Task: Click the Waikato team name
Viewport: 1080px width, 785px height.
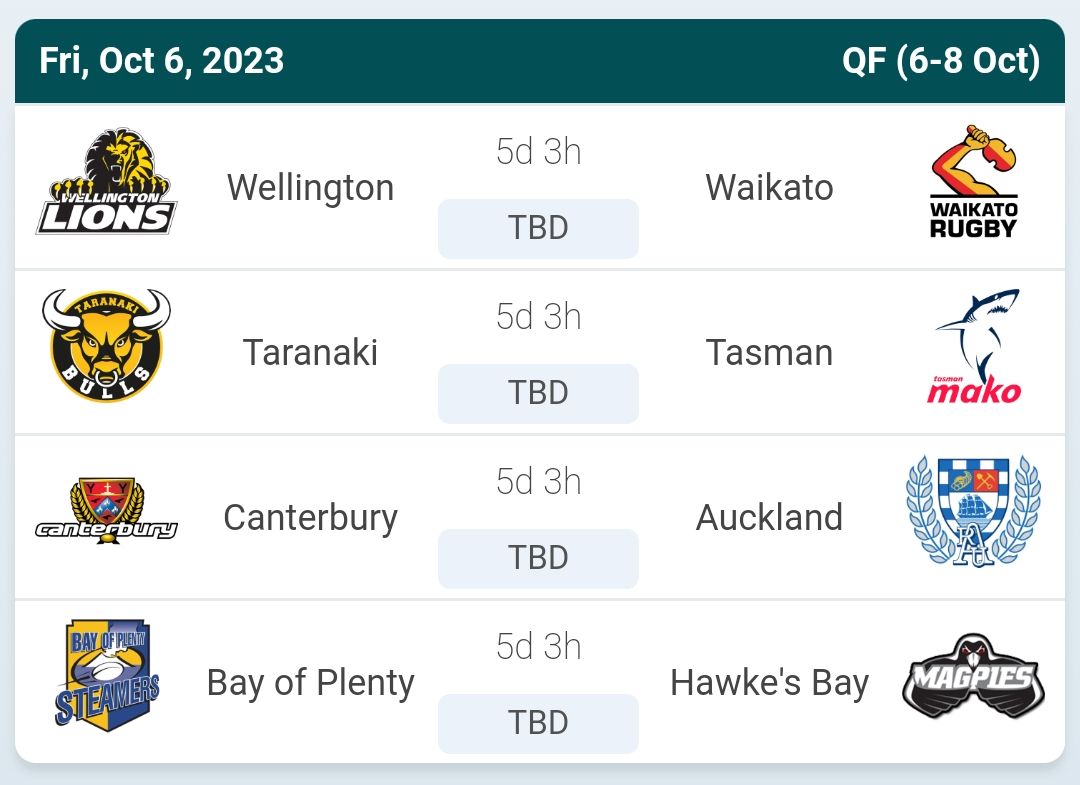Action: coord(769,187)
